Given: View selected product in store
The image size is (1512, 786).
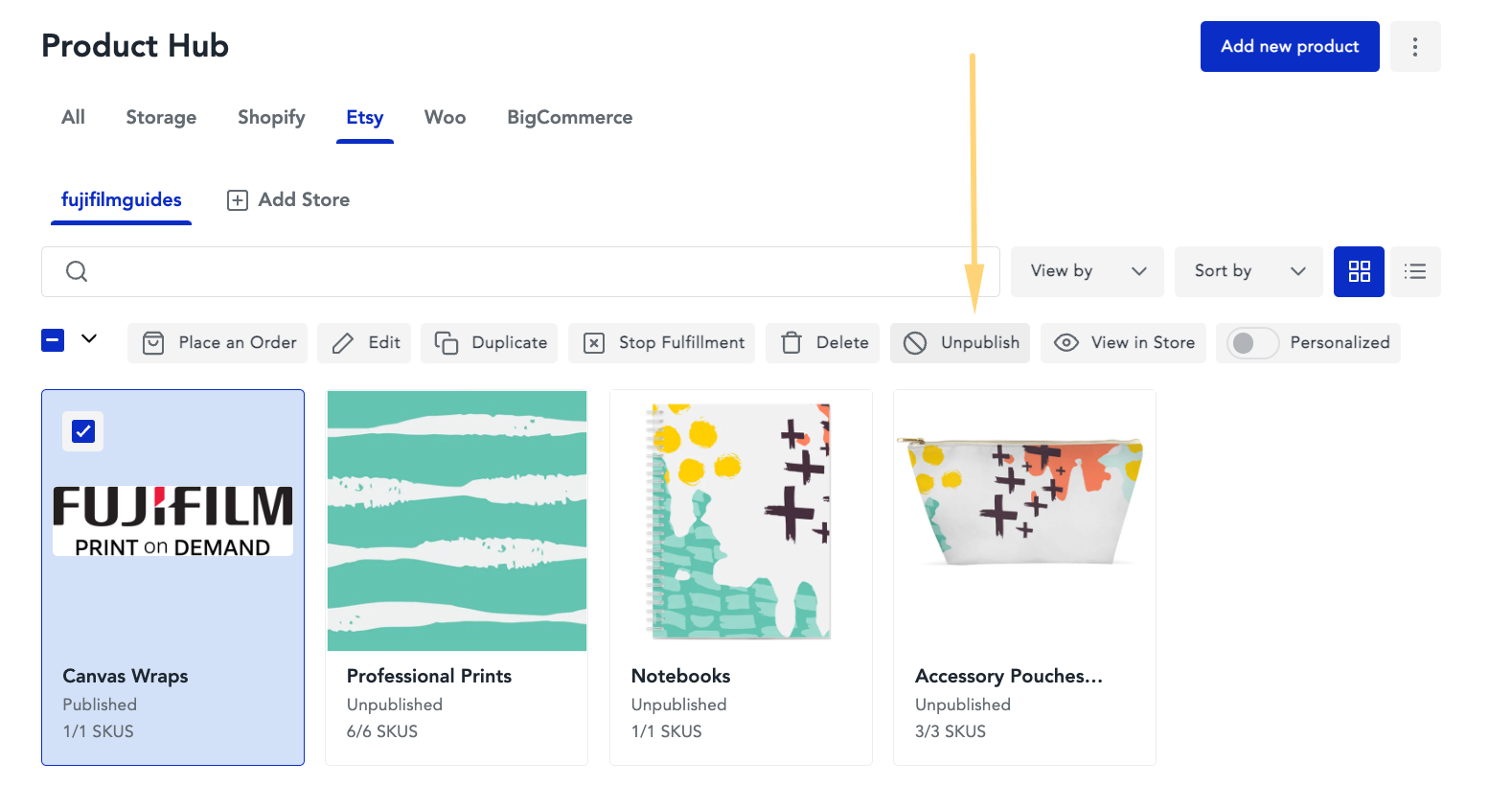Looking at the screenshot, I should click(x=1123, y=343).
